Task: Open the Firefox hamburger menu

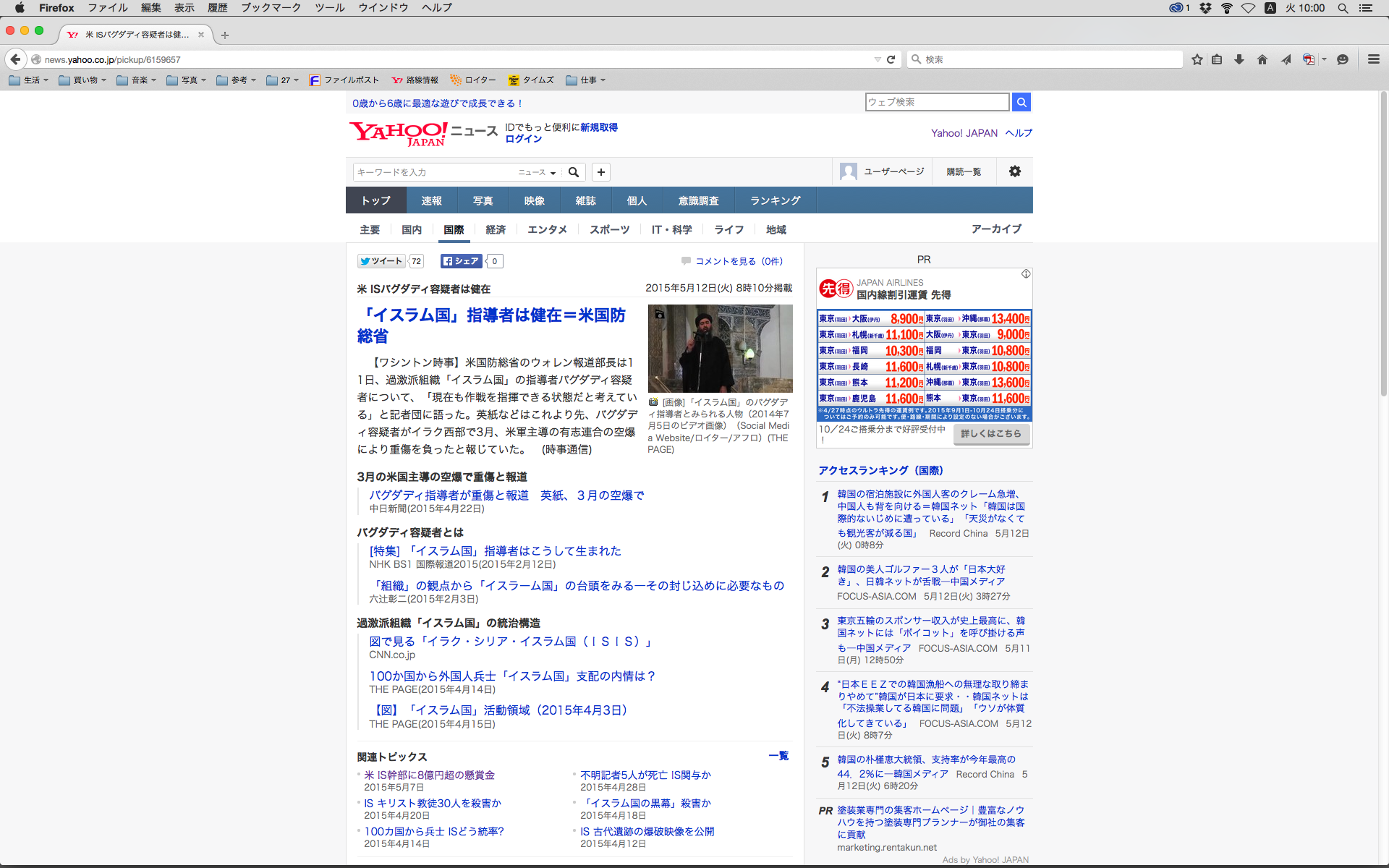Action: click(1373, 59)
